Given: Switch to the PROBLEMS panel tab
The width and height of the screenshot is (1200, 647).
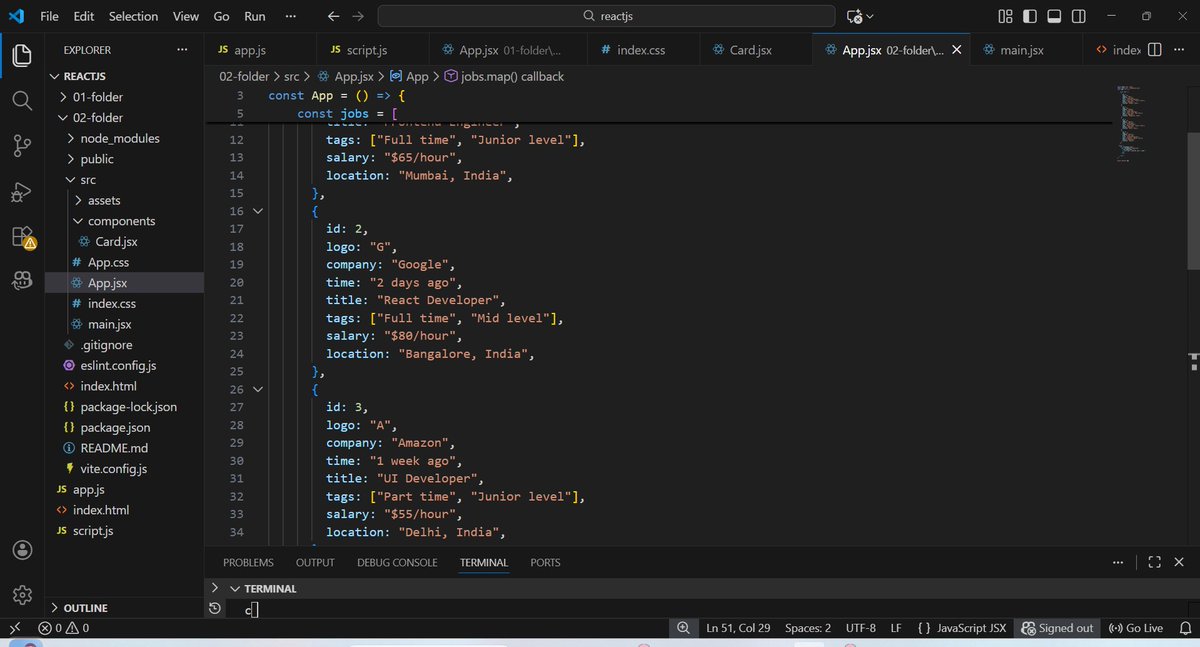Looking at the screenshot, I should pos(248,563).
